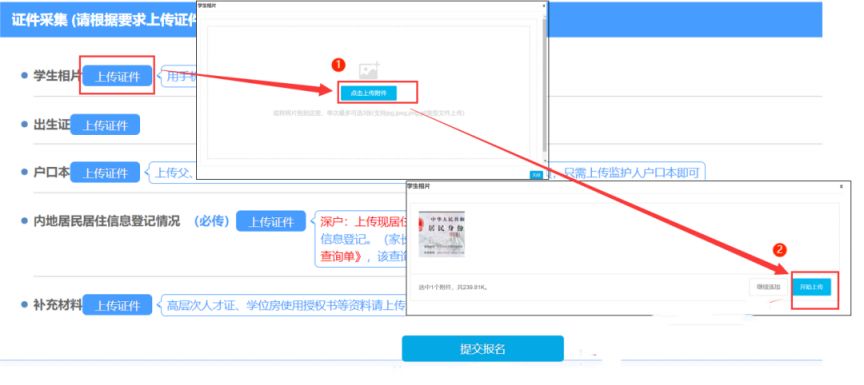Start uploading with 开始上传 button
864x385 pixels.
(812, 287)
